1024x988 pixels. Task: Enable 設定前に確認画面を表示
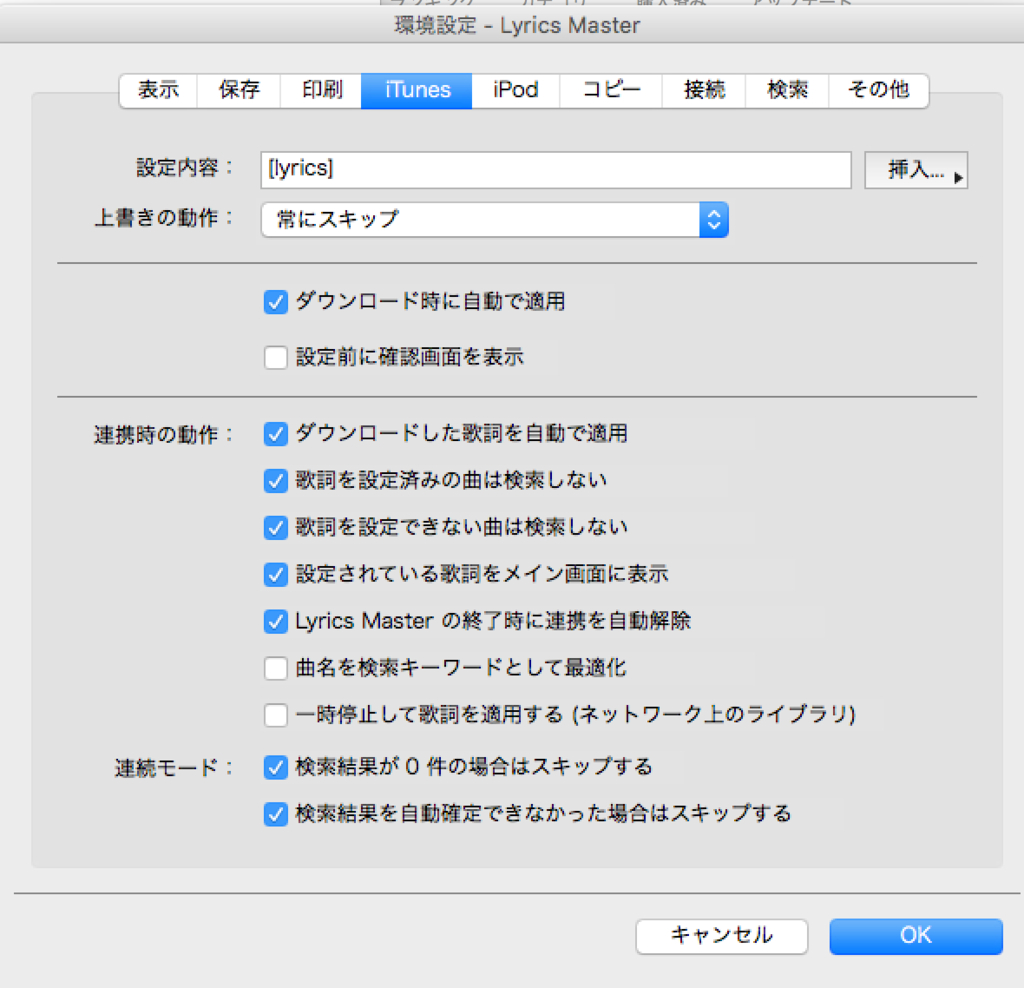coord(275,357)
